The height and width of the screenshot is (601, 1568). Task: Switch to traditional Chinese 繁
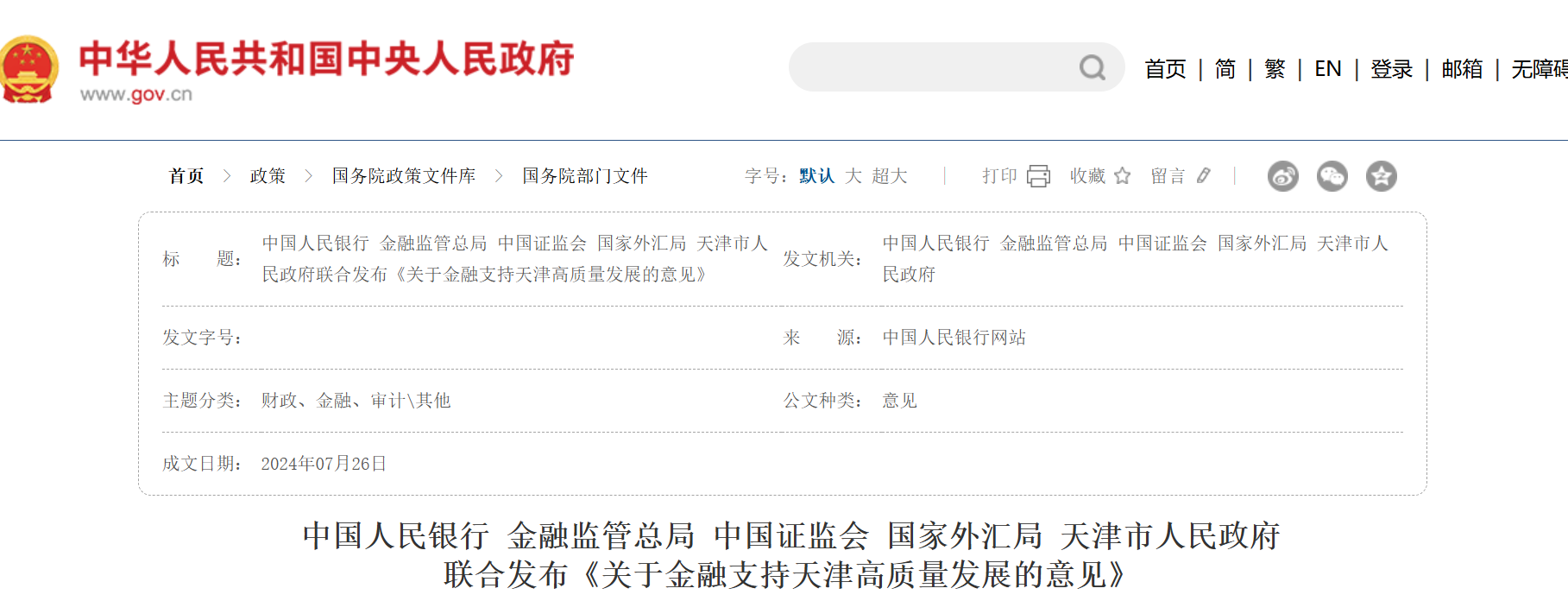[x=1275, y=69]
